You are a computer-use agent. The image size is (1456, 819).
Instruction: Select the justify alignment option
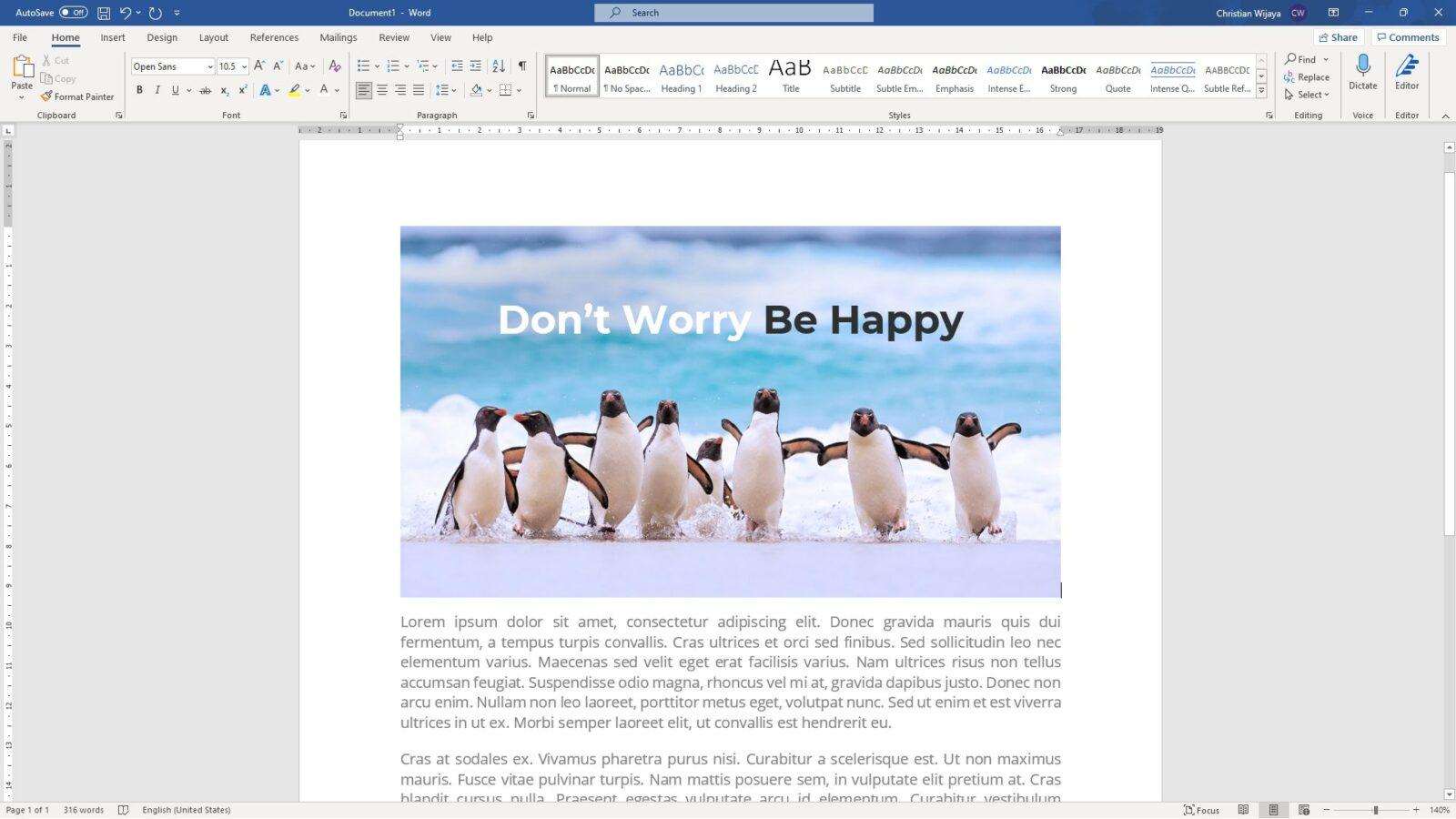point(418,89)
